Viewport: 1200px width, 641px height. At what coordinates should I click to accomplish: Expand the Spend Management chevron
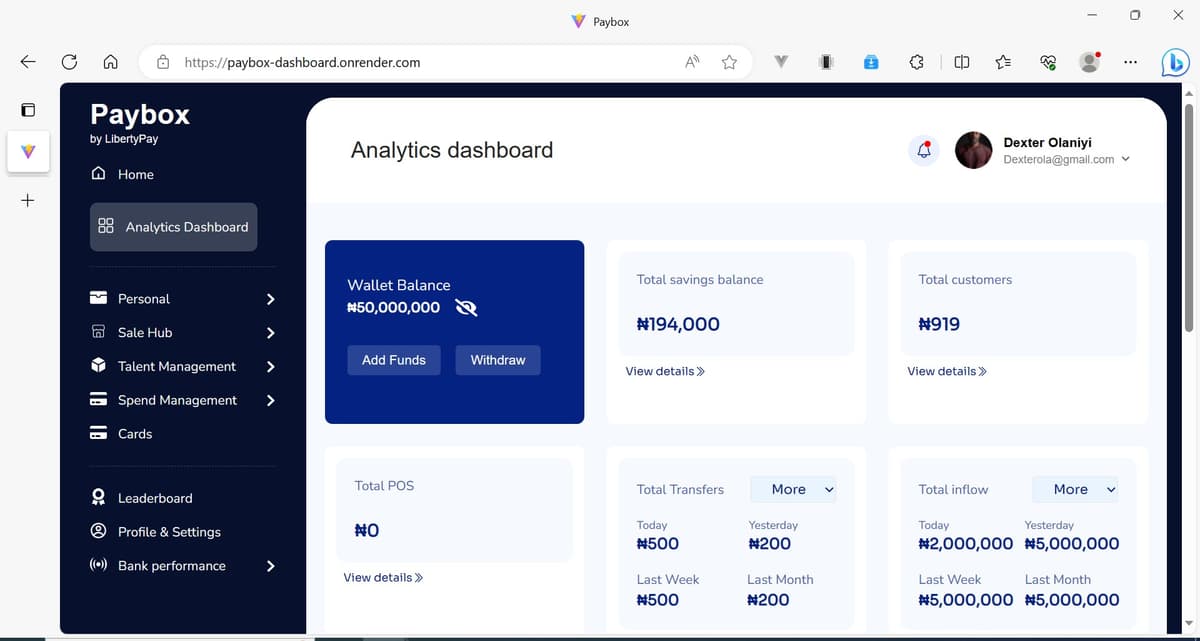point(270,400)
